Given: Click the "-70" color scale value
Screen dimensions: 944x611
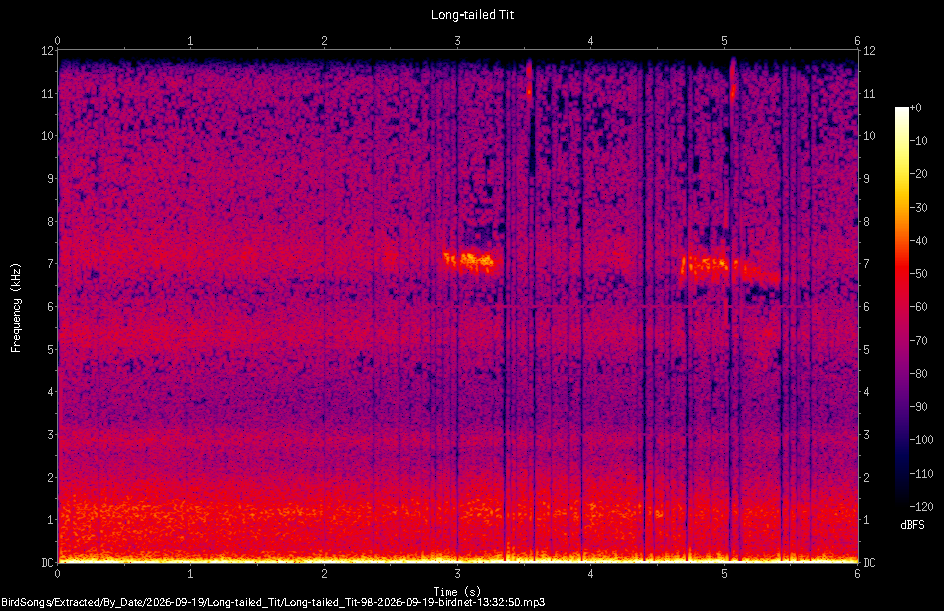Looking at the screenshot, I should coord(918,341).
